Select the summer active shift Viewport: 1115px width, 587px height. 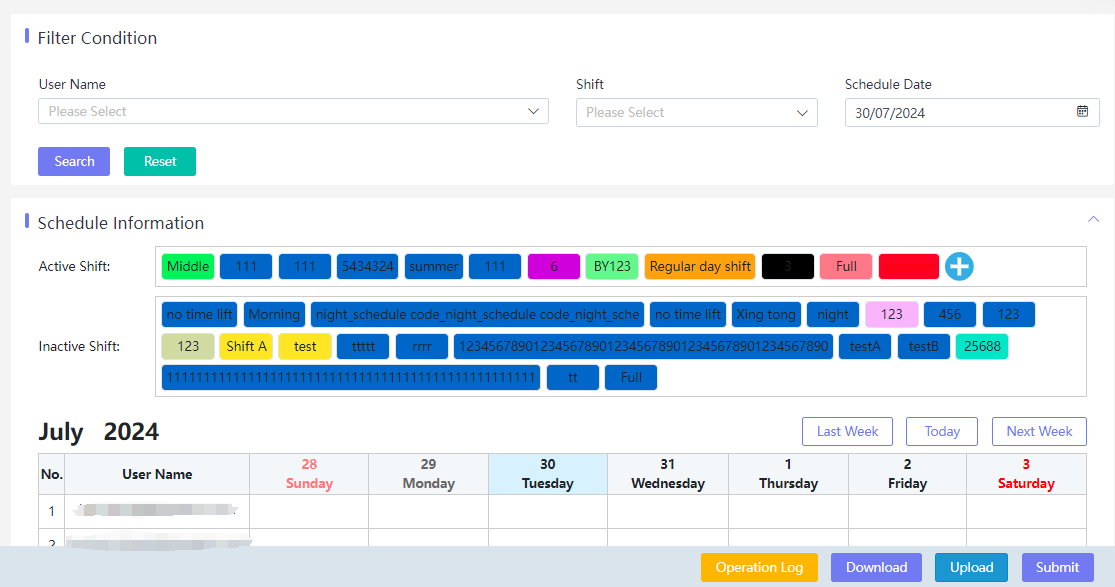click(x=434, y=266)
